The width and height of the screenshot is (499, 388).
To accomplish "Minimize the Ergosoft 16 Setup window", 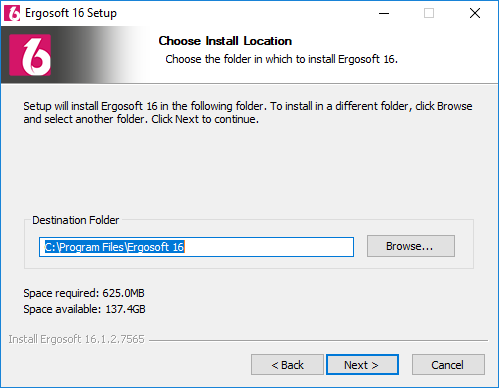I will click(x=384, y=13).
